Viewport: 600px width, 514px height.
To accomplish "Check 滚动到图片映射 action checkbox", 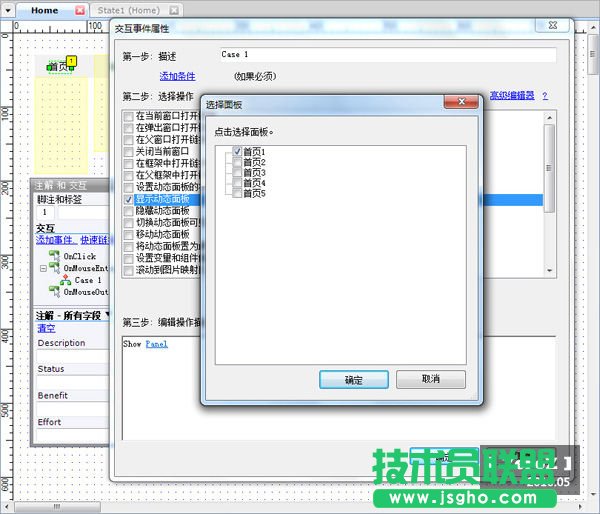I will (129, 271).
